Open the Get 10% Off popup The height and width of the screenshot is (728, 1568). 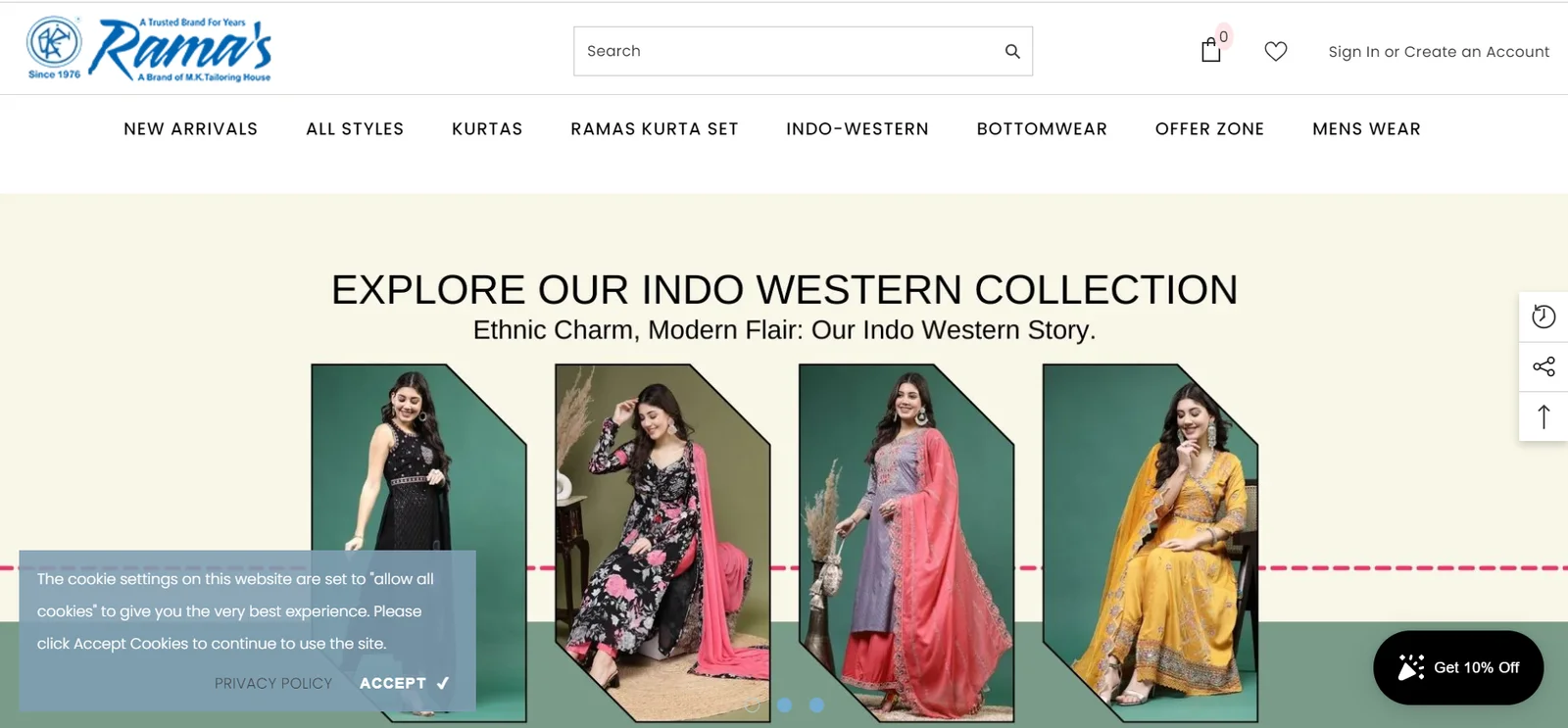(1458, 667)
